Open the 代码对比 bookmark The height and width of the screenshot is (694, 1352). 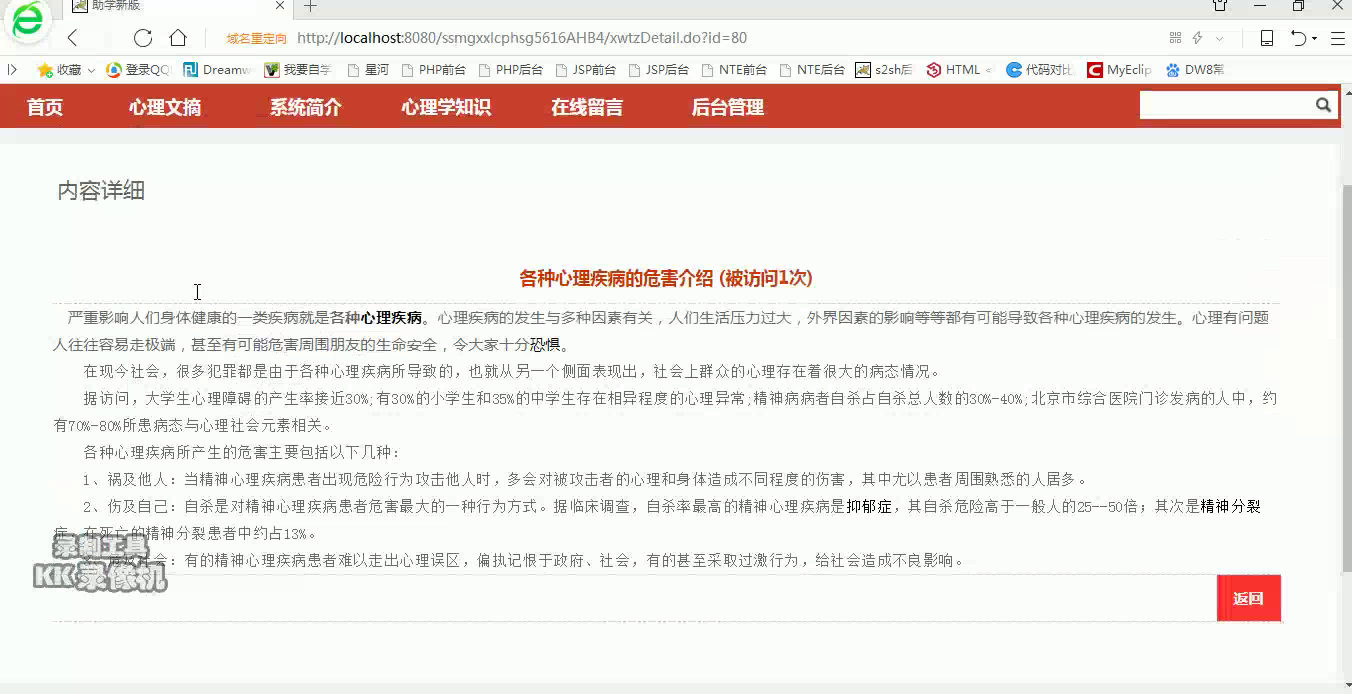(x=1040, y=70)
